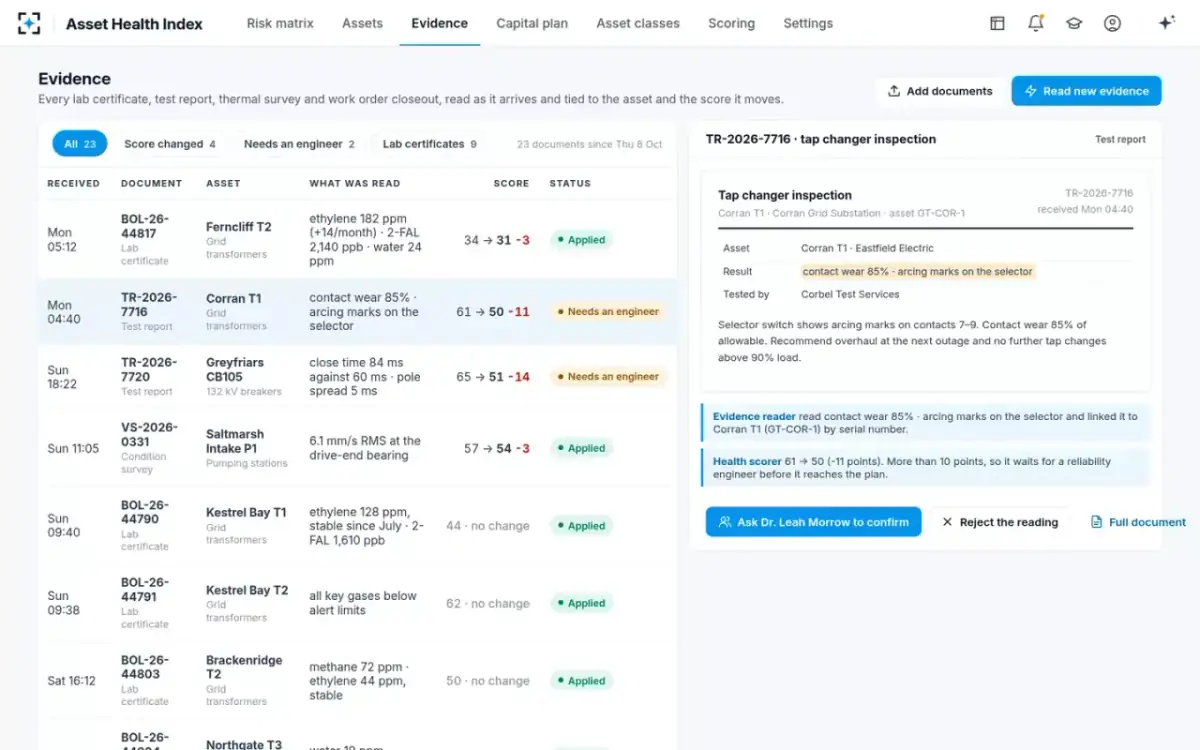Select document BOL-26-44790 row
This screenshot has height=750, width=1200.
(x=357, y=526)
